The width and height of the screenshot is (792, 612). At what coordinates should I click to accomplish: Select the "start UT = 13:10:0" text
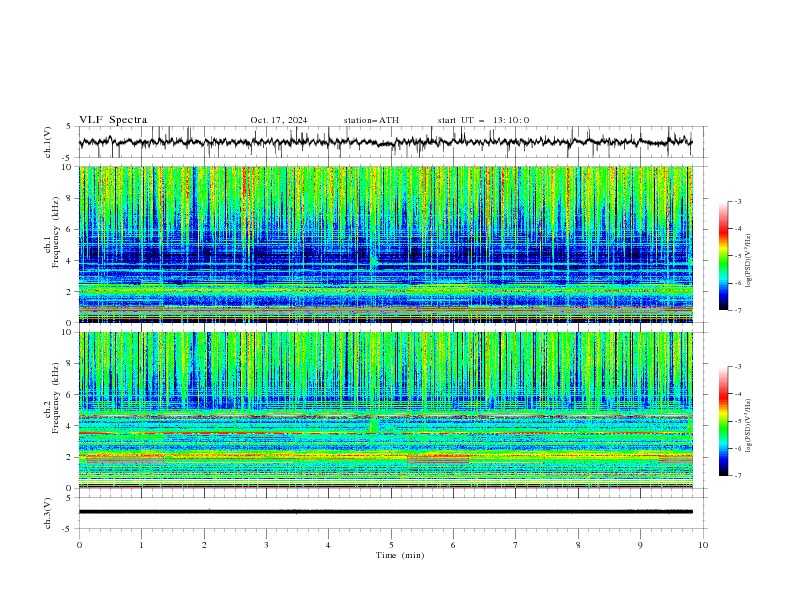click(x=483, y=120)
